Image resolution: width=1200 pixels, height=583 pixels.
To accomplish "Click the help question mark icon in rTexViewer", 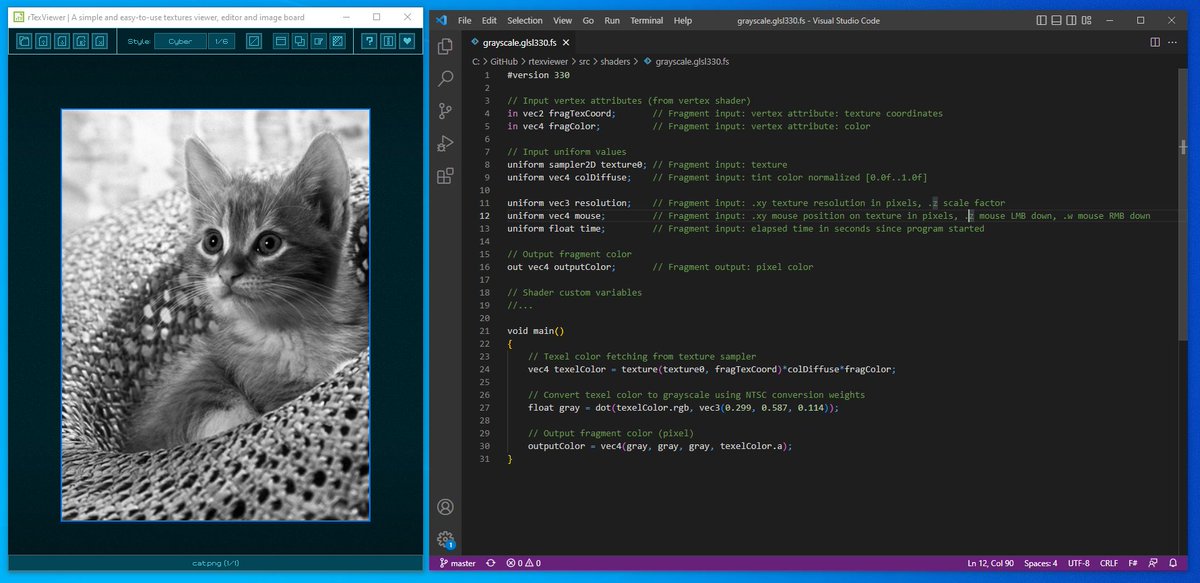I will [x=369, y=41].
